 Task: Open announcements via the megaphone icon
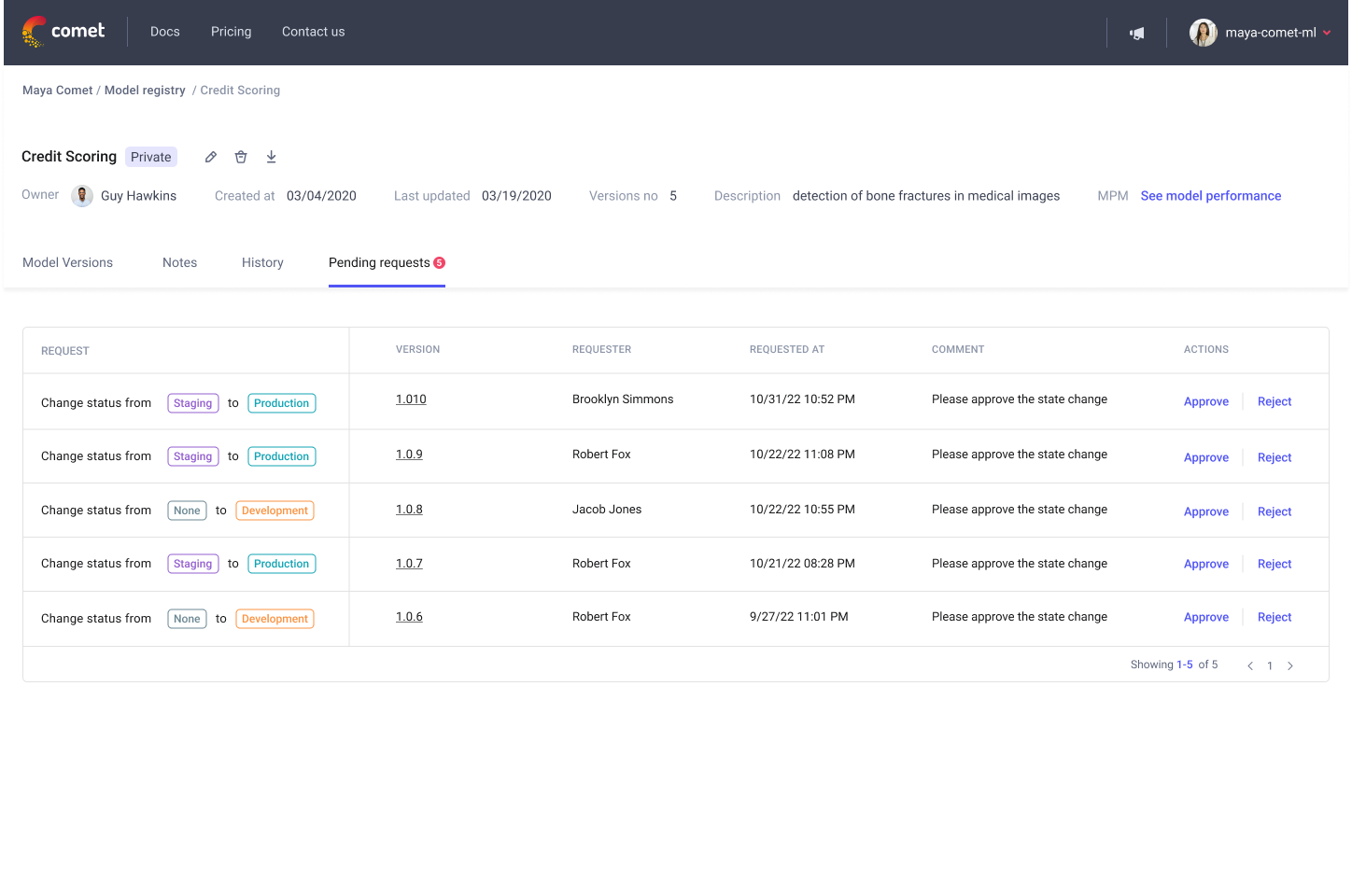1136,32
